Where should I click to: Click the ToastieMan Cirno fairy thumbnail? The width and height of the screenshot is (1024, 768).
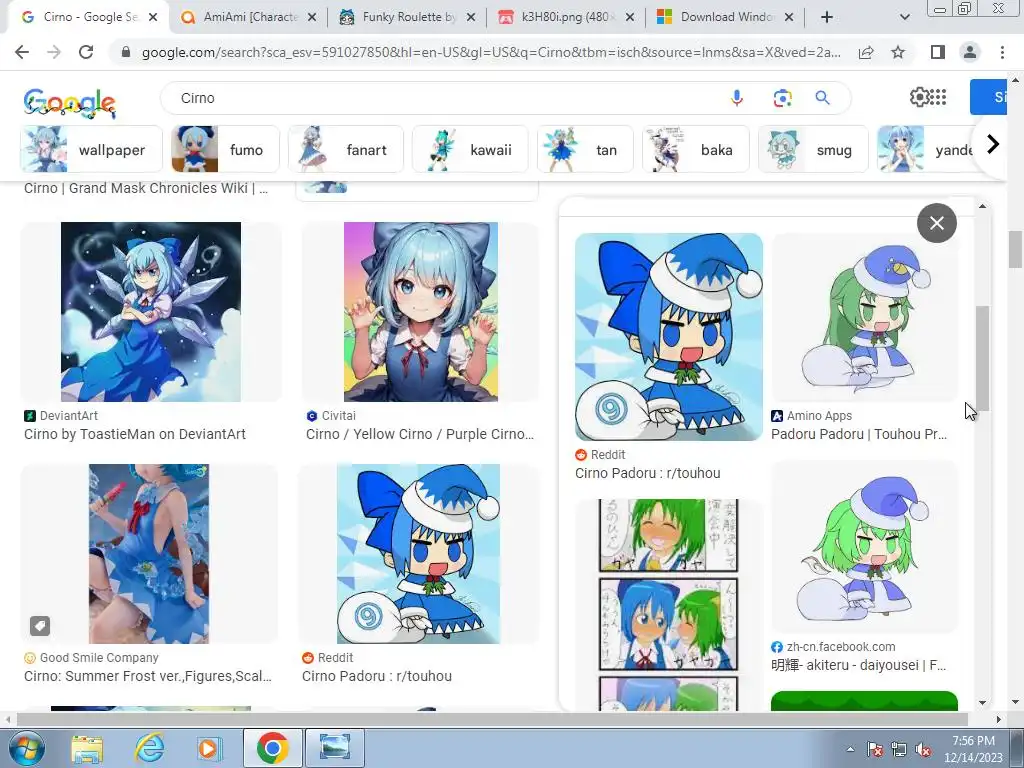[x=151, y=312]
